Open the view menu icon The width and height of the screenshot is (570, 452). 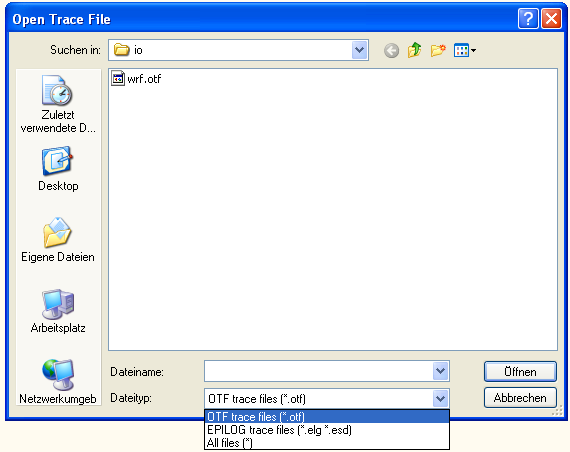(x=465, y=50)
